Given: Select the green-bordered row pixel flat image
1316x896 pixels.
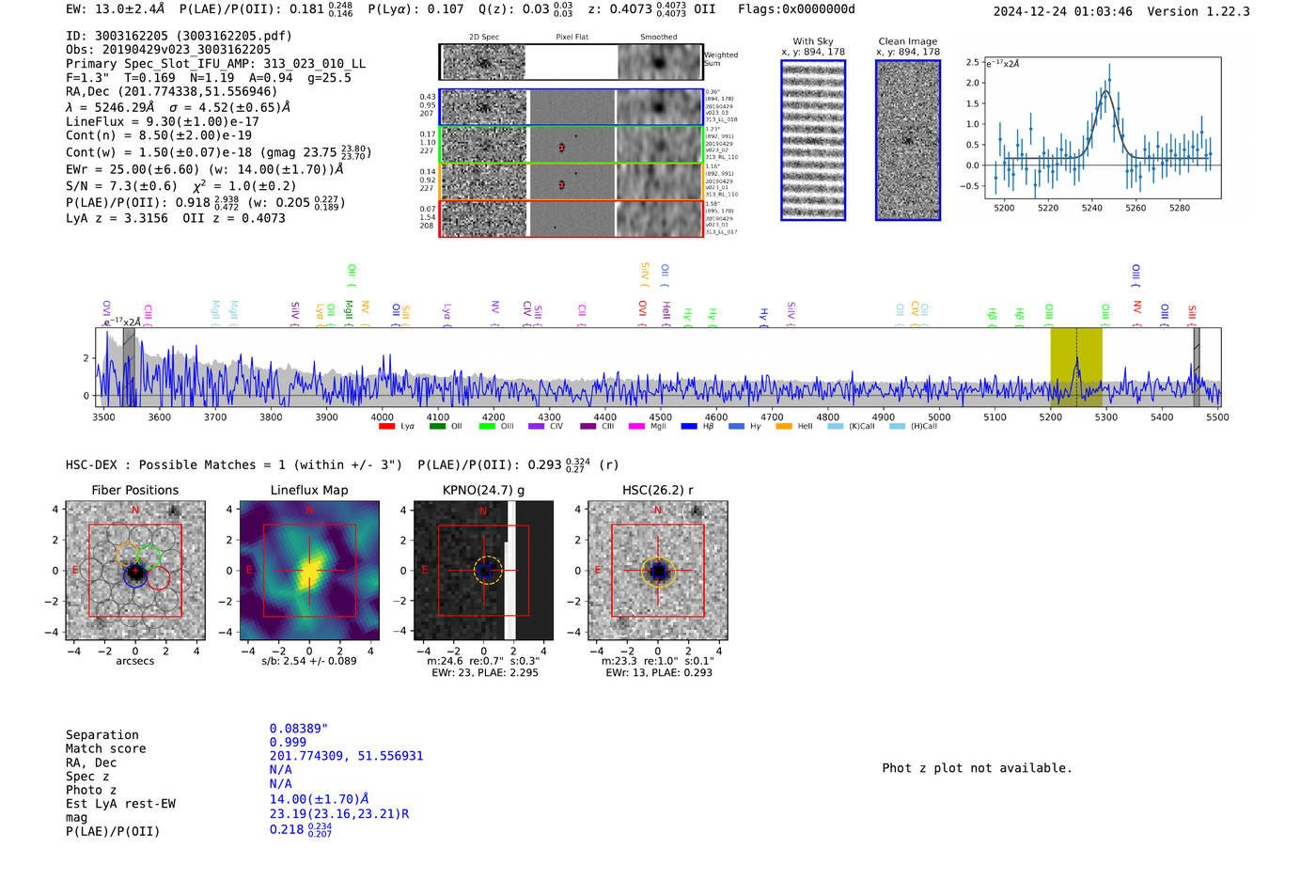Looking at the screenshot, I should coord(572,145).
